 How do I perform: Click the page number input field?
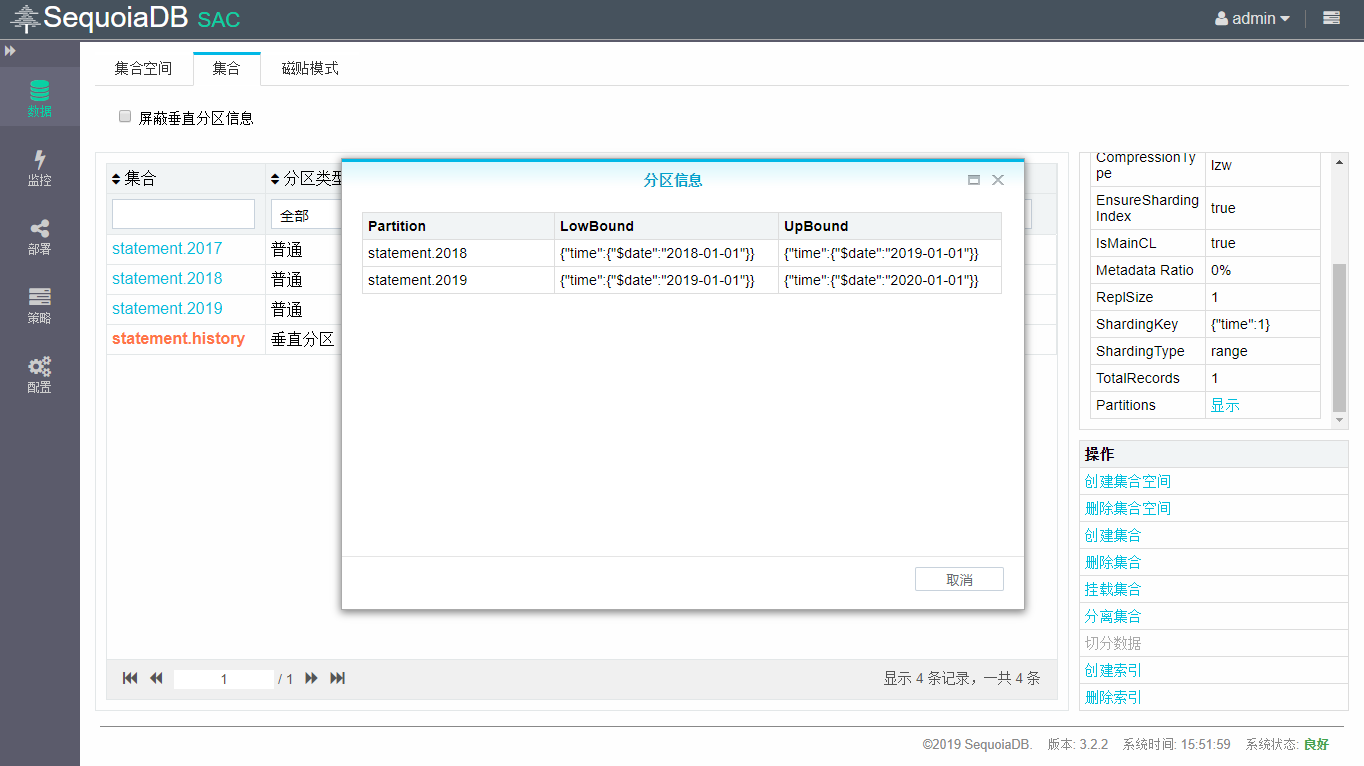point(224,679)
